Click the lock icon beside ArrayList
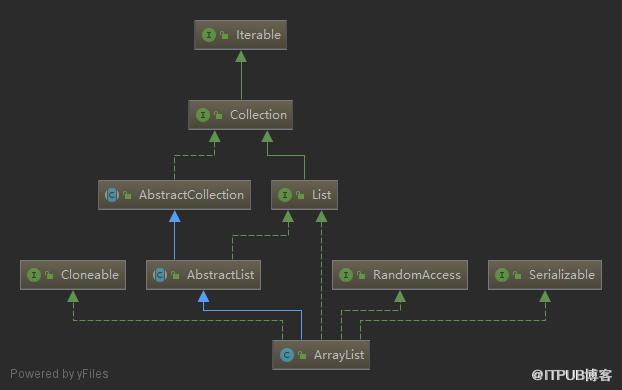Screen dimensions: 622x390 [x=302, y=355]
